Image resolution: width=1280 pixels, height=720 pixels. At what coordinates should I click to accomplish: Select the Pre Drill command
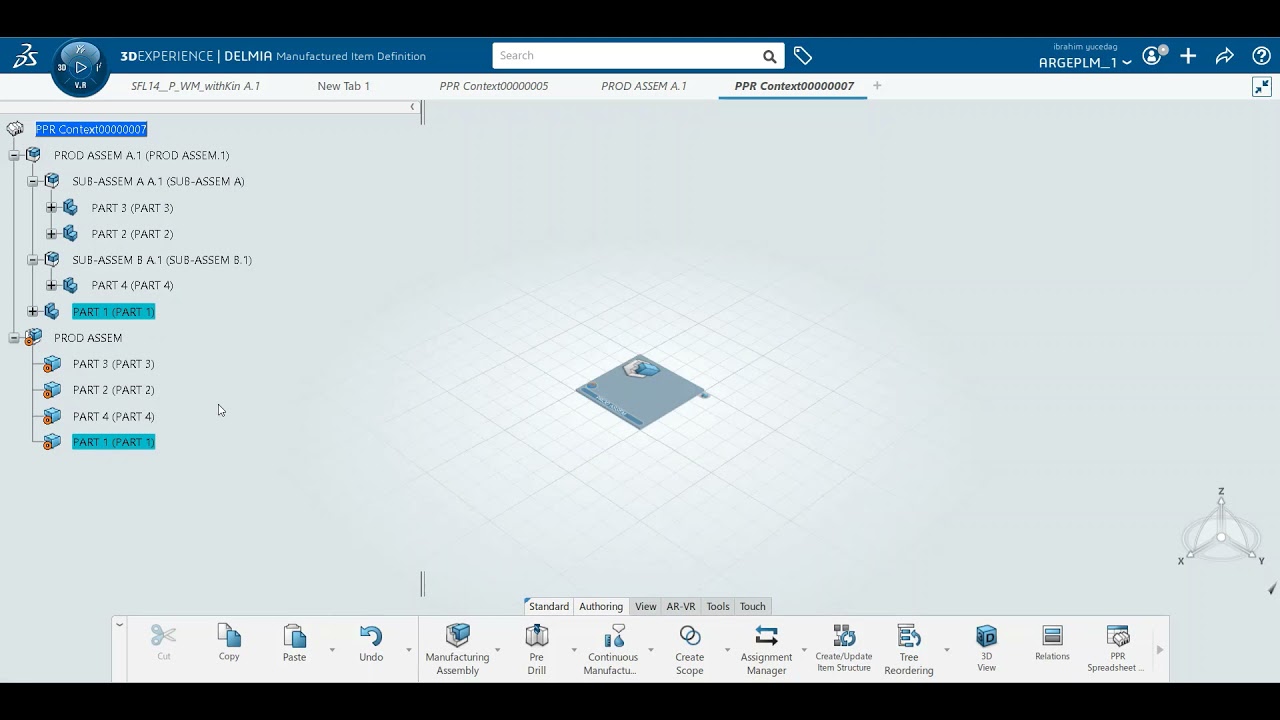(x=537, y=649)
